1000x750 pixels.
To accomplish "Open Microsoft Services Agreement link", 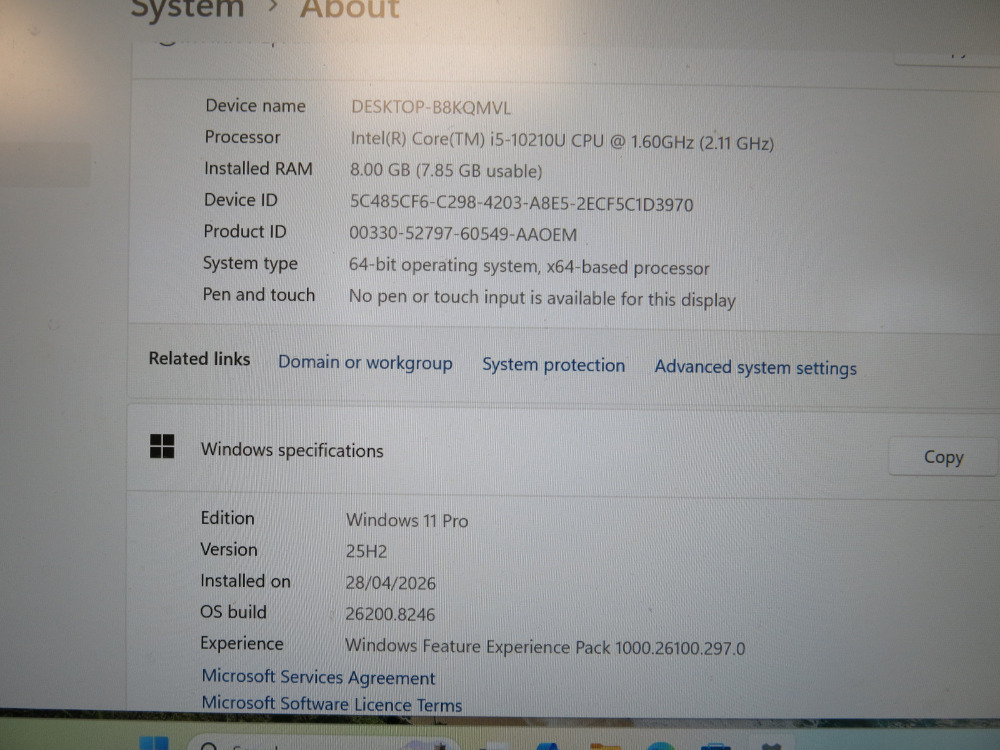I will click(x=318, y=677).
